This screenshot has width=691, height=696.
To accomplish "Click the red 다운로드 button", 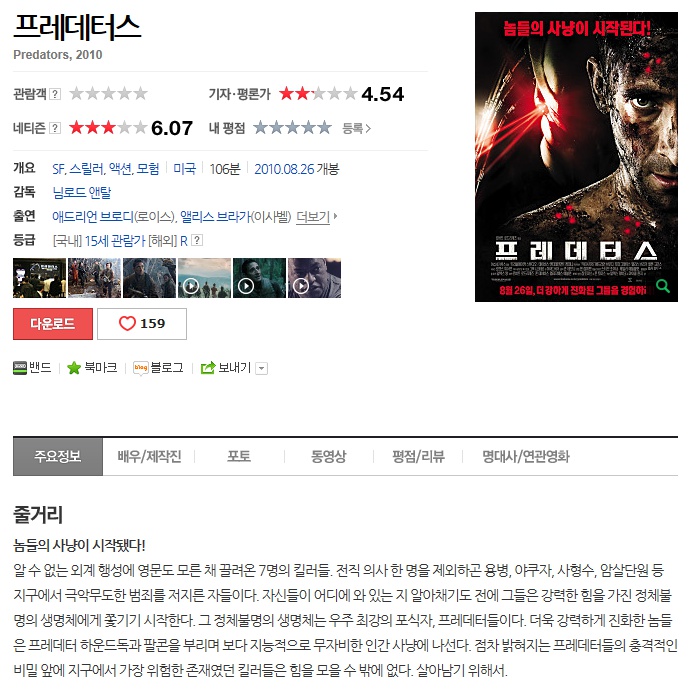I will point(53,324).
